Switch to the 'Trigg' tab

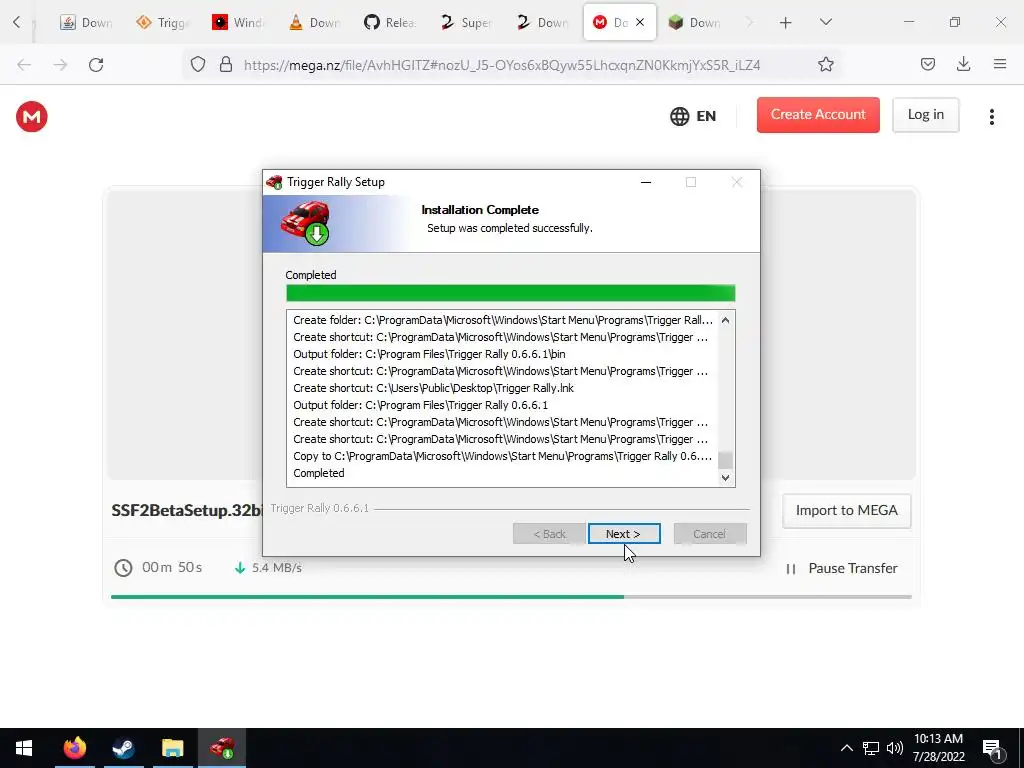tap(162, 23)
